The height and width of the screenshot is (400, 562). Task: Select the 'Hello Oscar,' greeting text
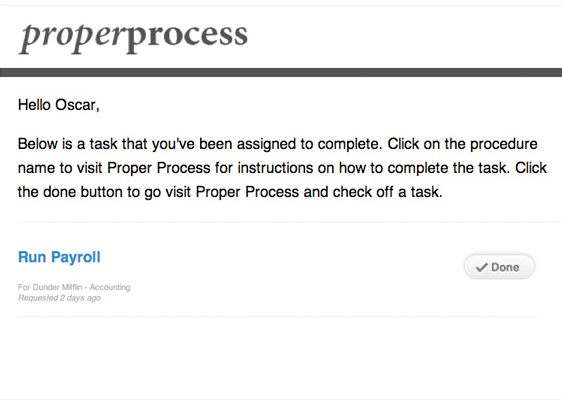point(58,105)
